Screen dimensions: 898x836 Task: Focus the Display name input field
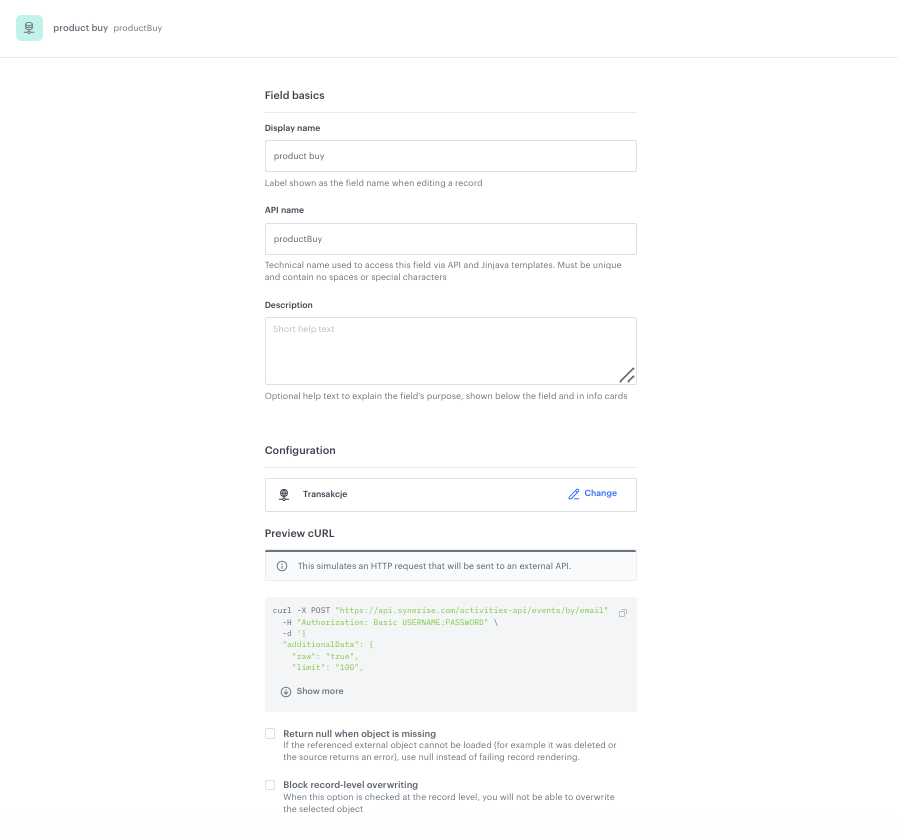(450, 156)
